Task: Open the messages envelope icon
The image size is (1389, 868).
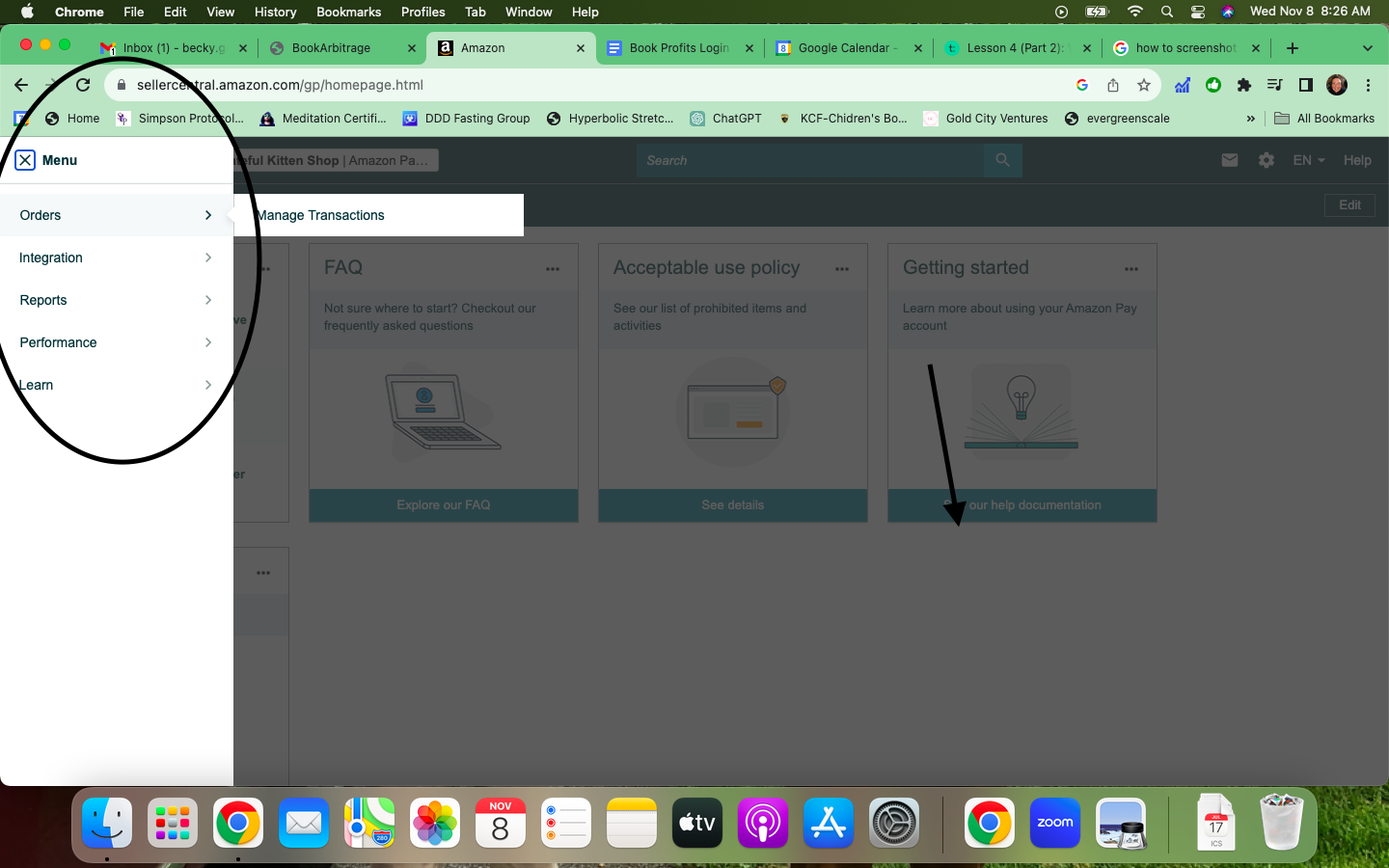Action: point(1229,160)
